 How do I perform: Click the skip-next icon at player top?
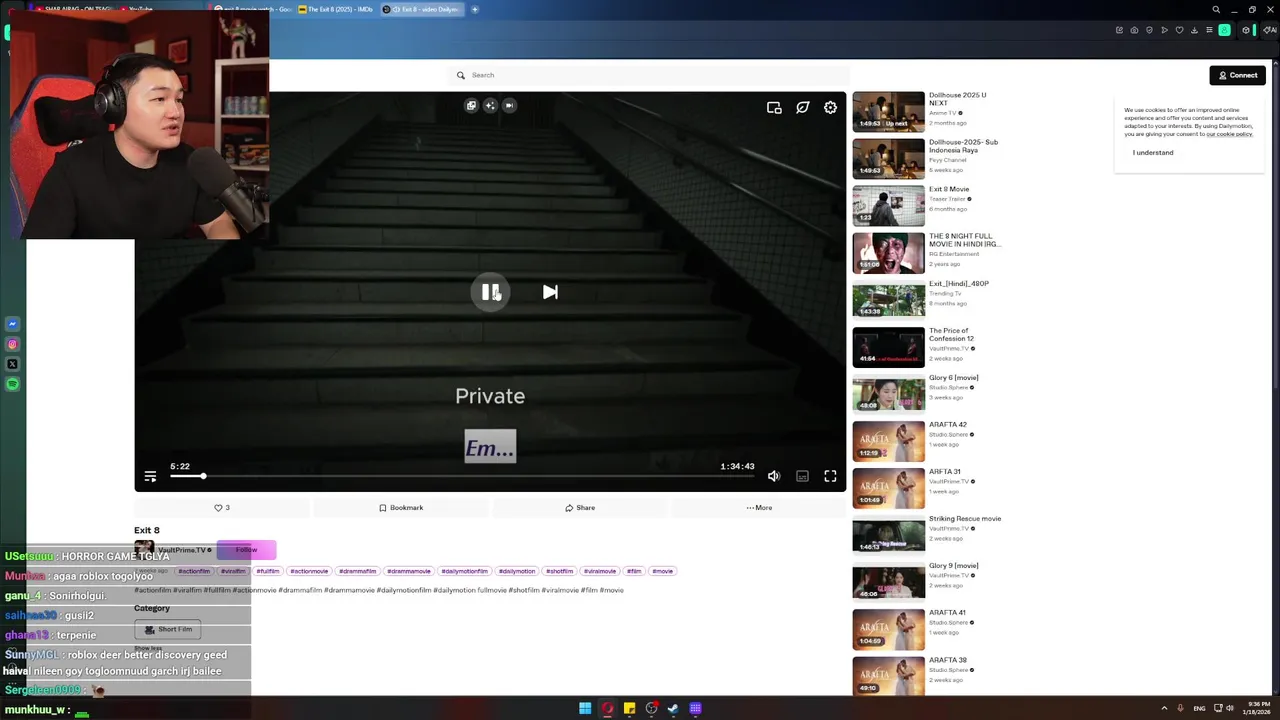[x=509, y=105]
